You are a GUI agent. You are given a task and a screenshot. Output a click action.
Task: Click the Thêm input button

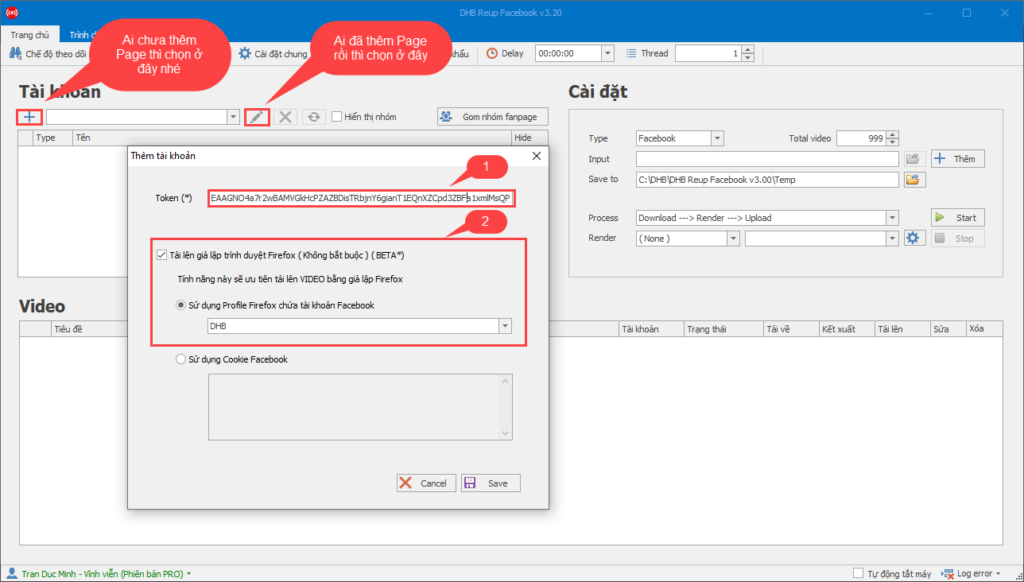[x=957, y=159]
